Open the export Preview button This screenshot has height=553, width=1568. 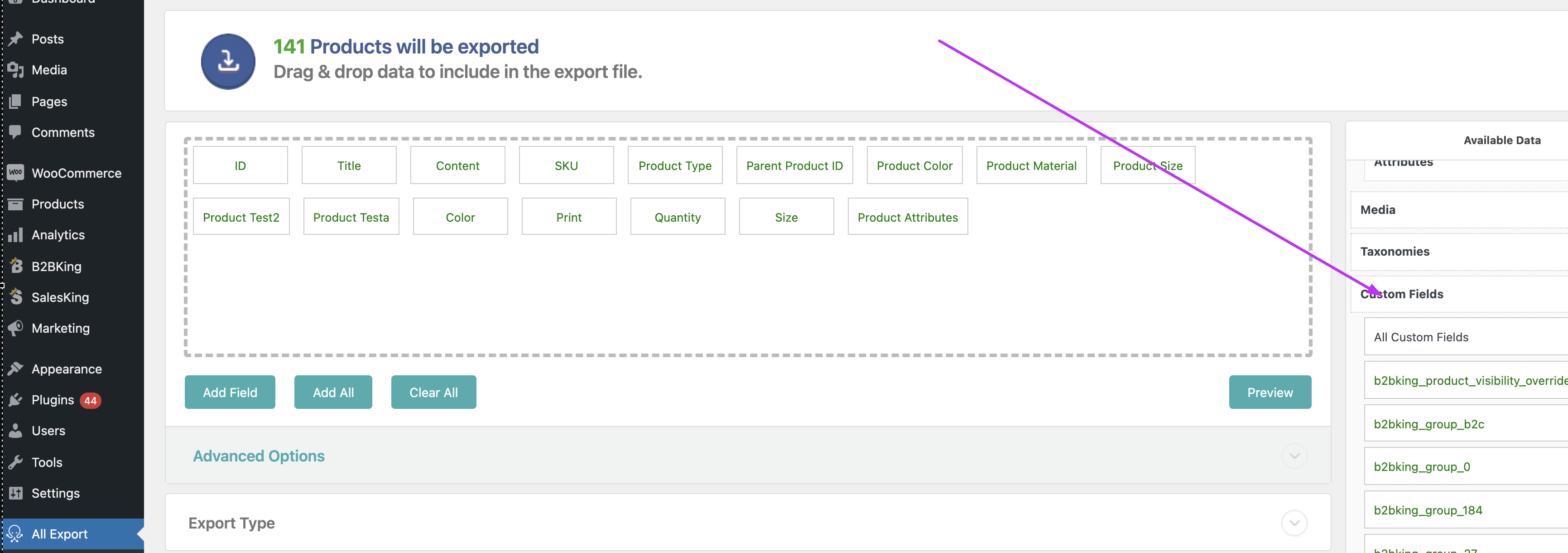click(x=1270, y=392)
